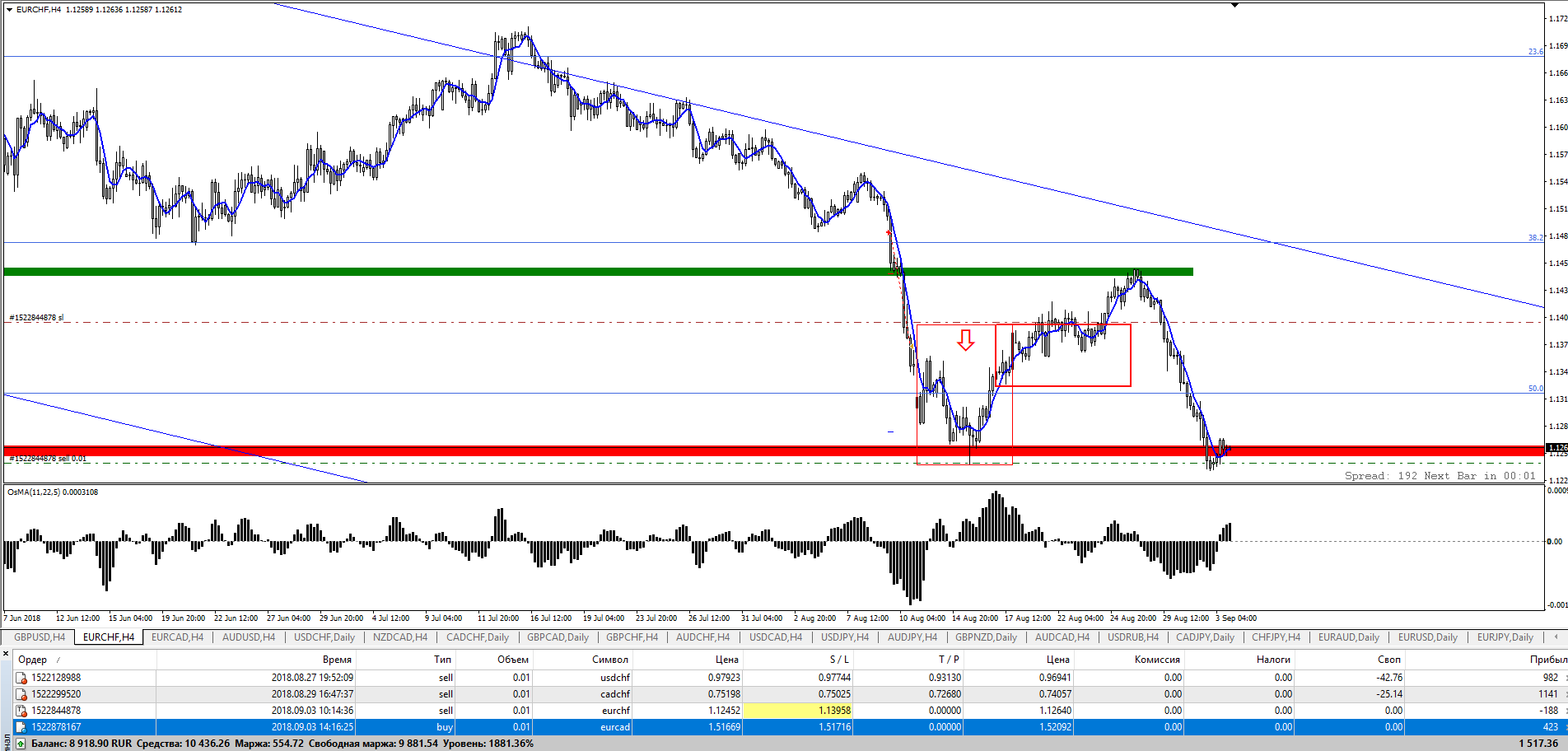The height and width of the screenshot is (751, 1568).
Task: Switch to the AUDUSD,H4 tab
Action: (249, 637)
